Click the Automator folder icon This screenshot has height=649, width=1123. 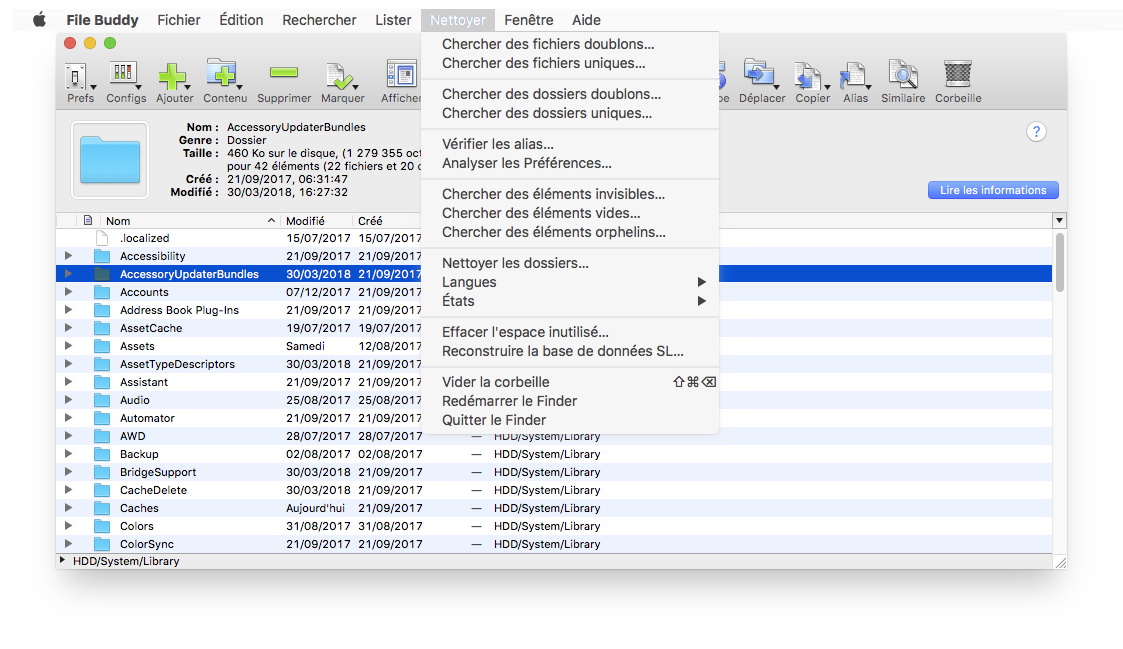tap(102, 418)
